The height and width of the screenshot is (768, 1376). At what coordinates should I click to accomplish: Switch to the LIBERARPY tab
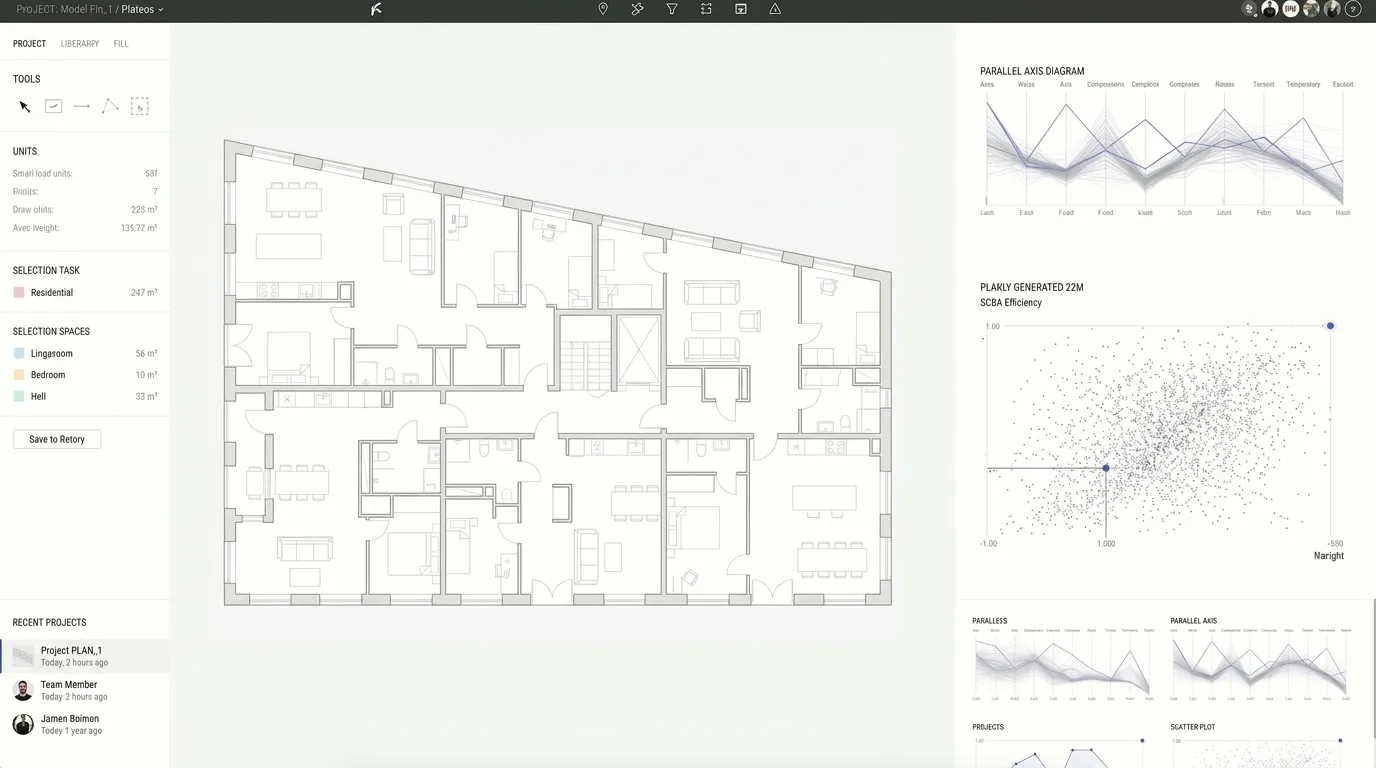tap(80, 44)
